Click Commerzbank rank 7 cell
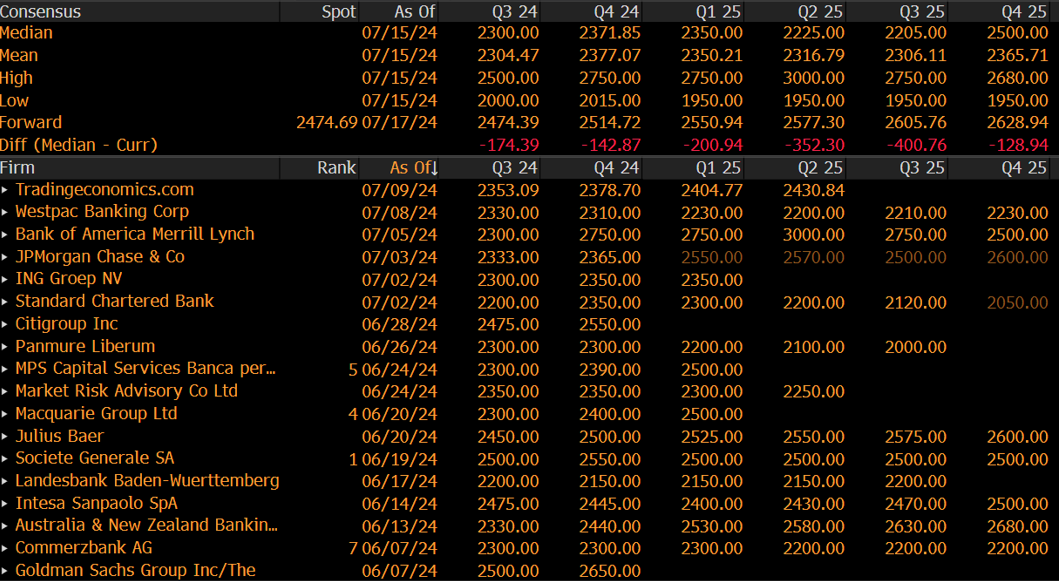Viewport: 1059px width, 581px height. 353,549
